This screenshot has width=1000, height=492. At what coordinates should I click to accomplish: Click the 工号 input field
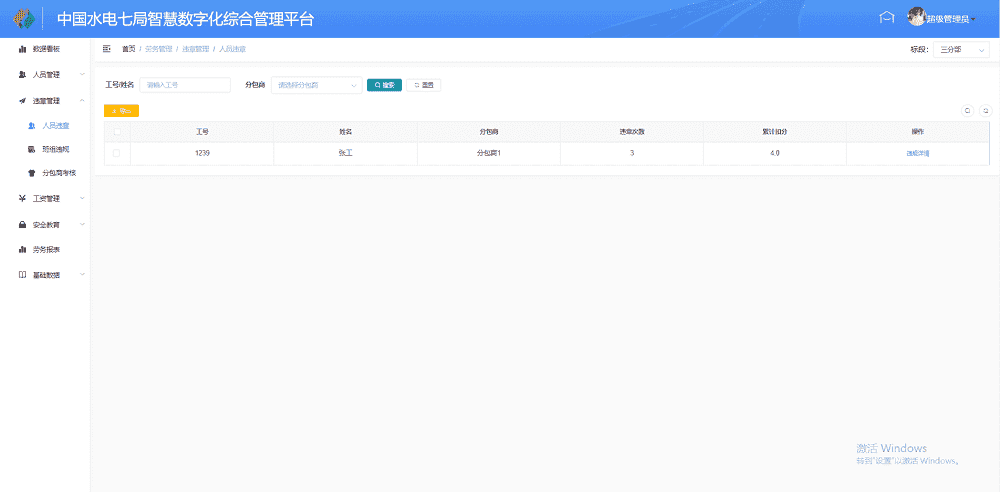(185, 85)
